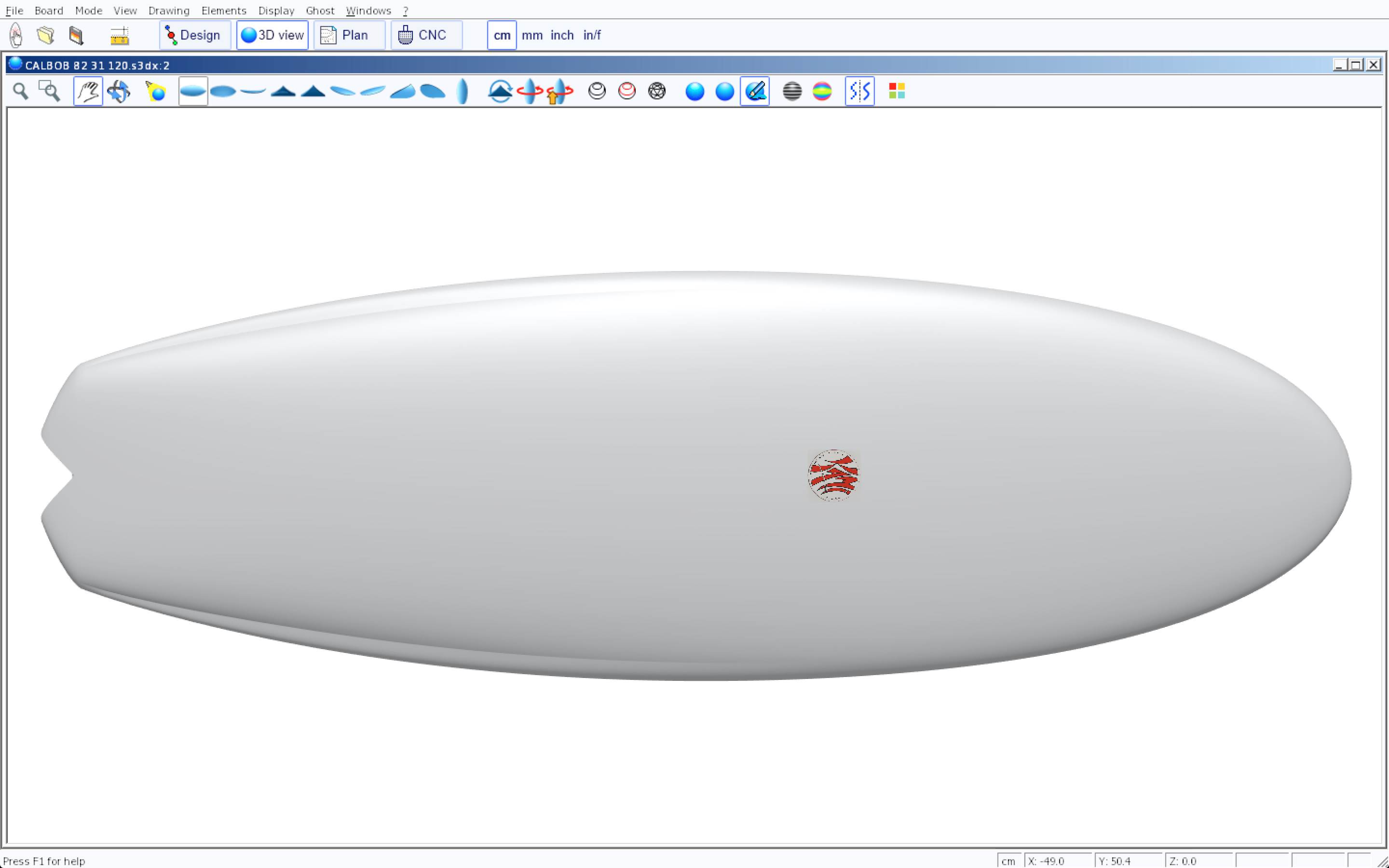Switch units to inch

click(562, 36)
